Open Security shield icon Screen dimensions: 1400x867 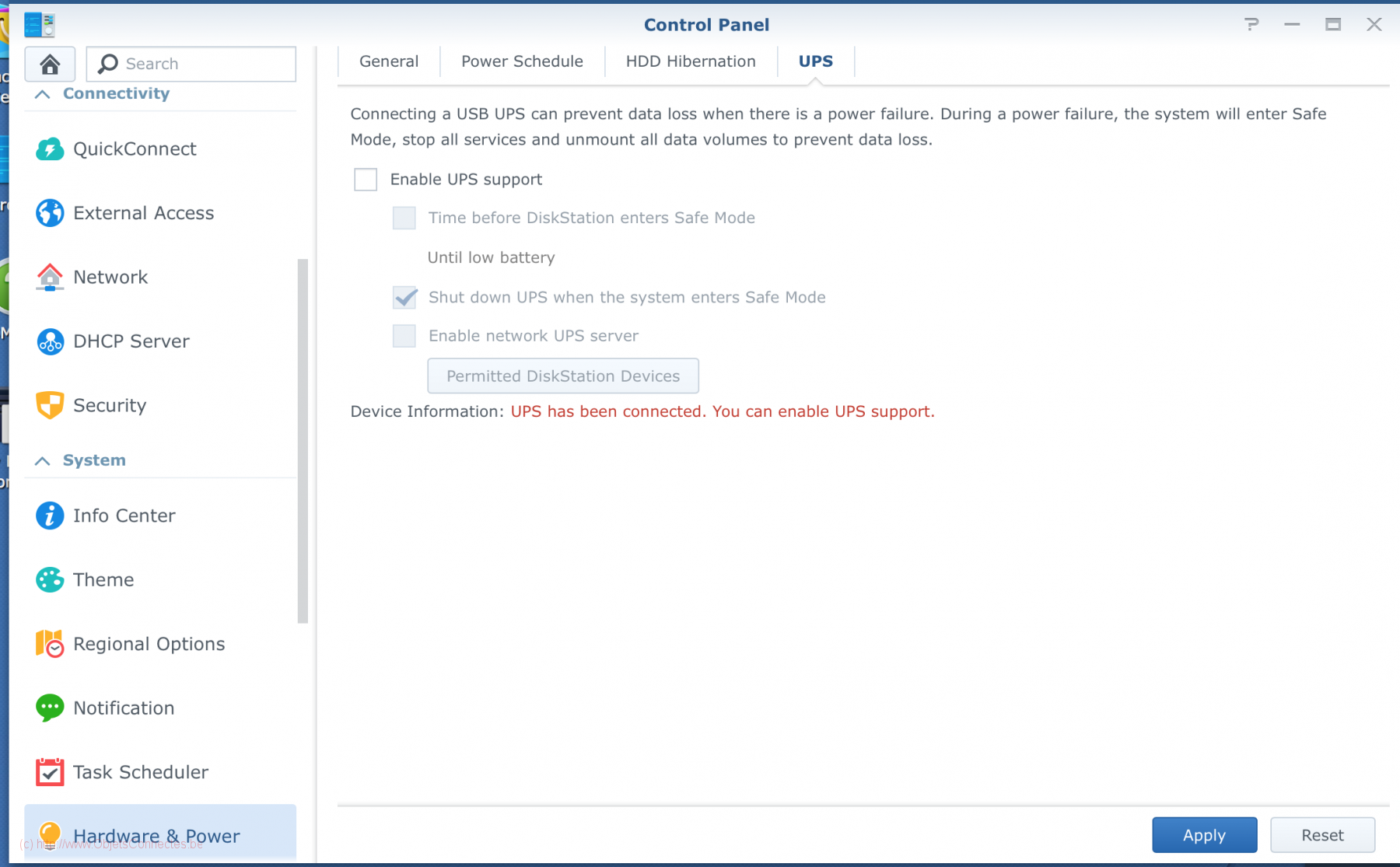(50, 405)
